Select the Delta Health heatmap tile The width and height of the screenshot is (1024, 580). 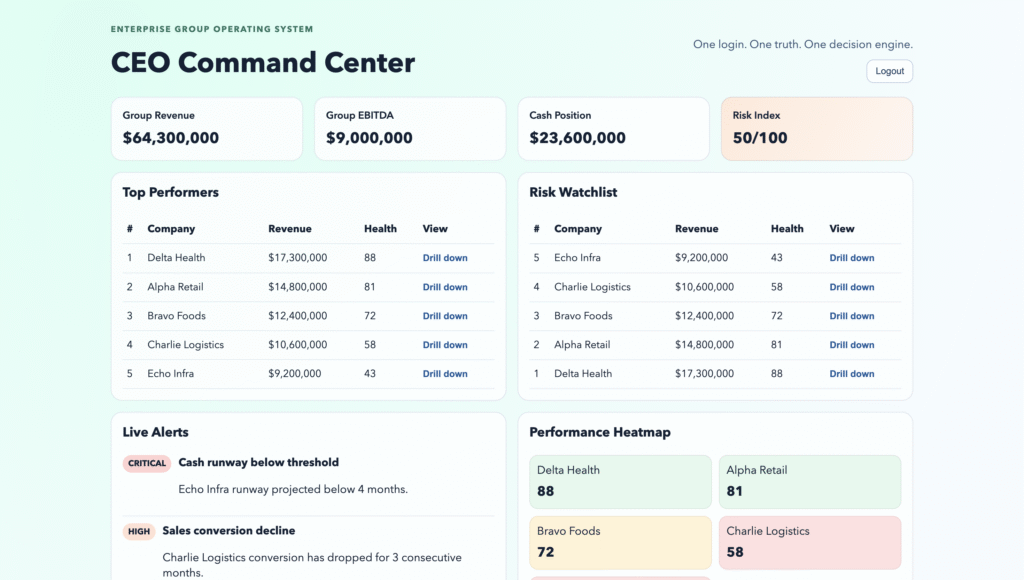click(619, 482)
